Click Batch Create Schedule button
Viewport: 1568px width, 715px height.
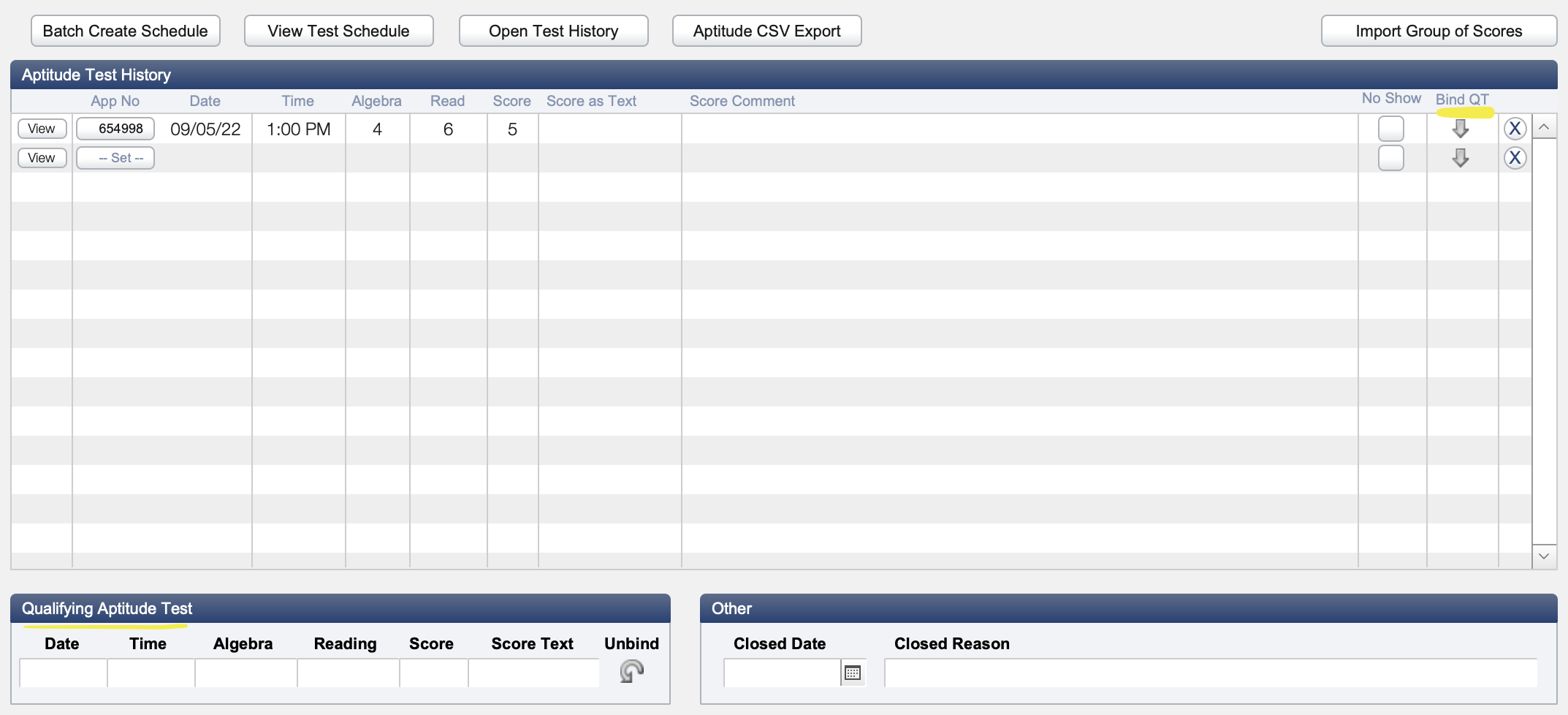point(126,31)
